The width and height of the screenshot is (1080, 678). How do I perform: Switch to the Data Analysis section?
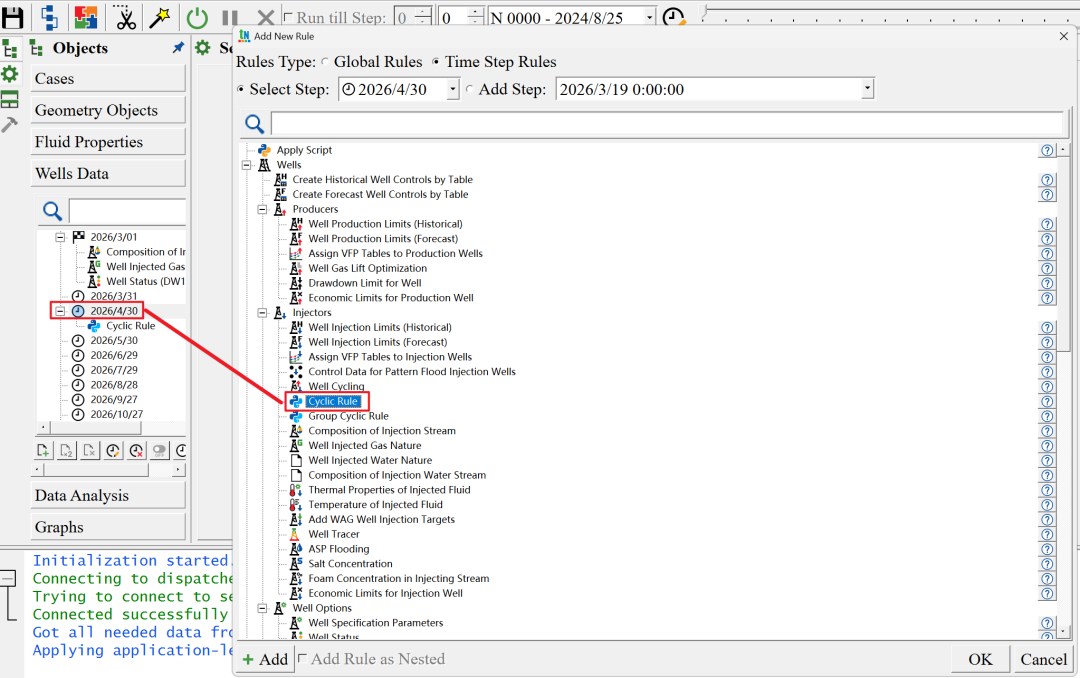point(109,496)
